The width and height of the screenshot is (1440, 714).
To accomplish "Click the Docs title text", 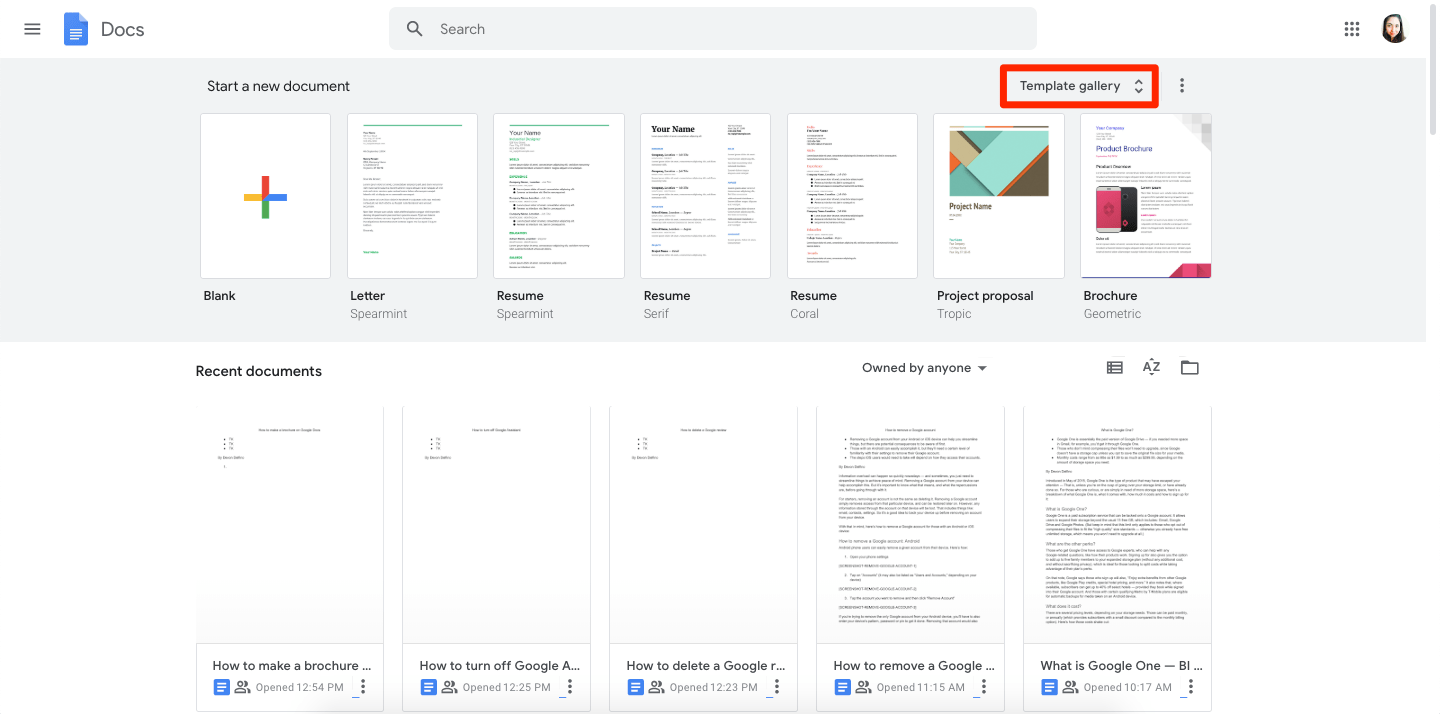I will coord(123,29).
